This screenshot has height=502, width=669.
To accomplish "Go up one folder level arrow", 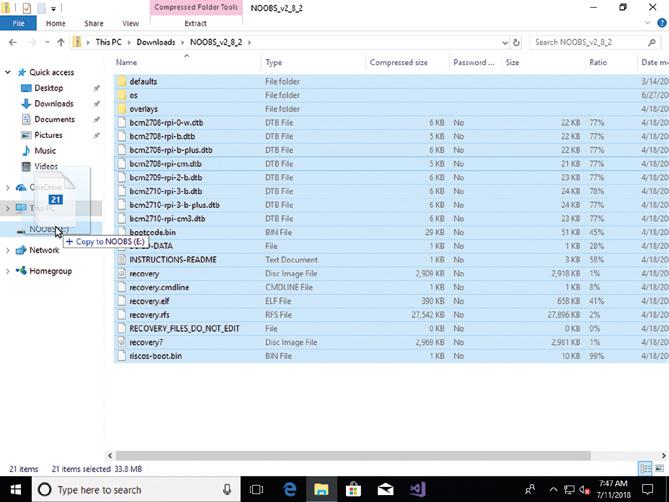I will [61, 42].
